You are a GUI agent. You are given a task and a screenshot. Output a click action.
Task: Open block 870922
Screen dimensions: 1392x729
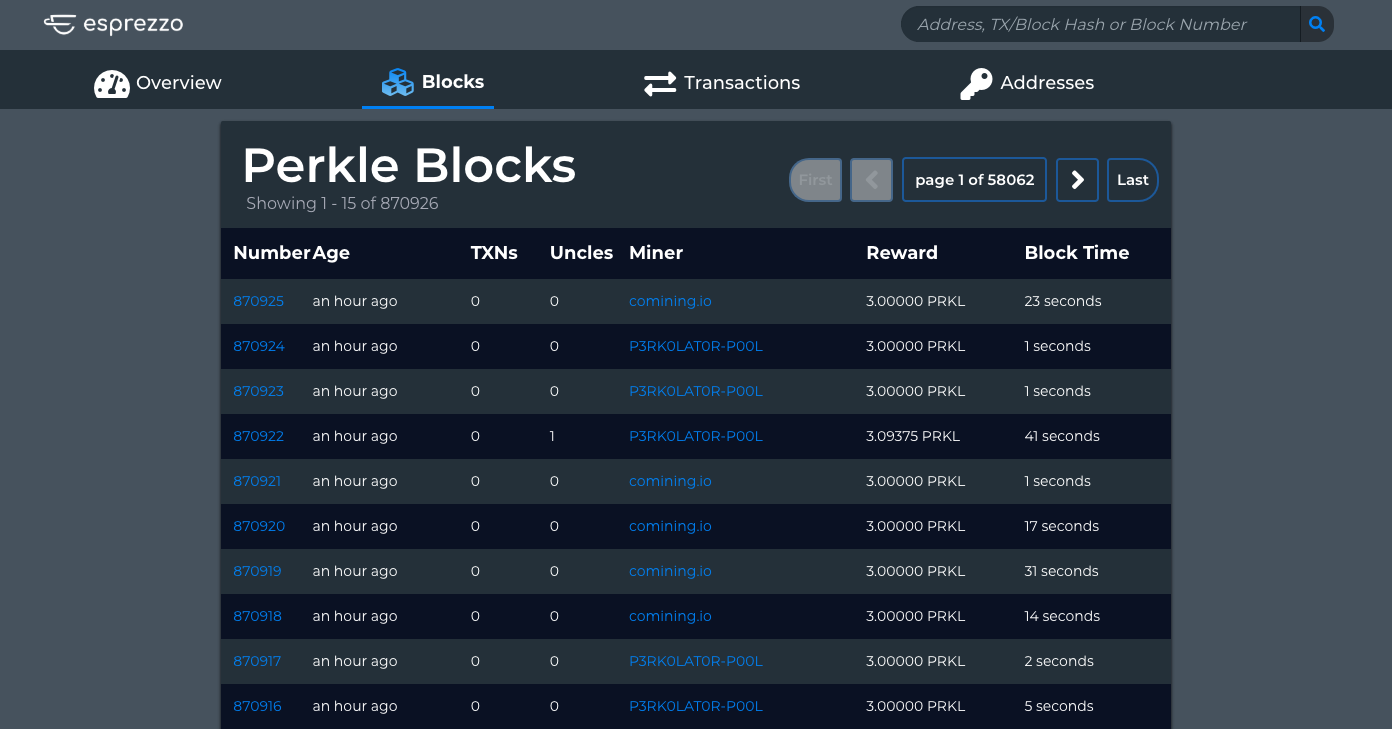[x=258, y=436]
